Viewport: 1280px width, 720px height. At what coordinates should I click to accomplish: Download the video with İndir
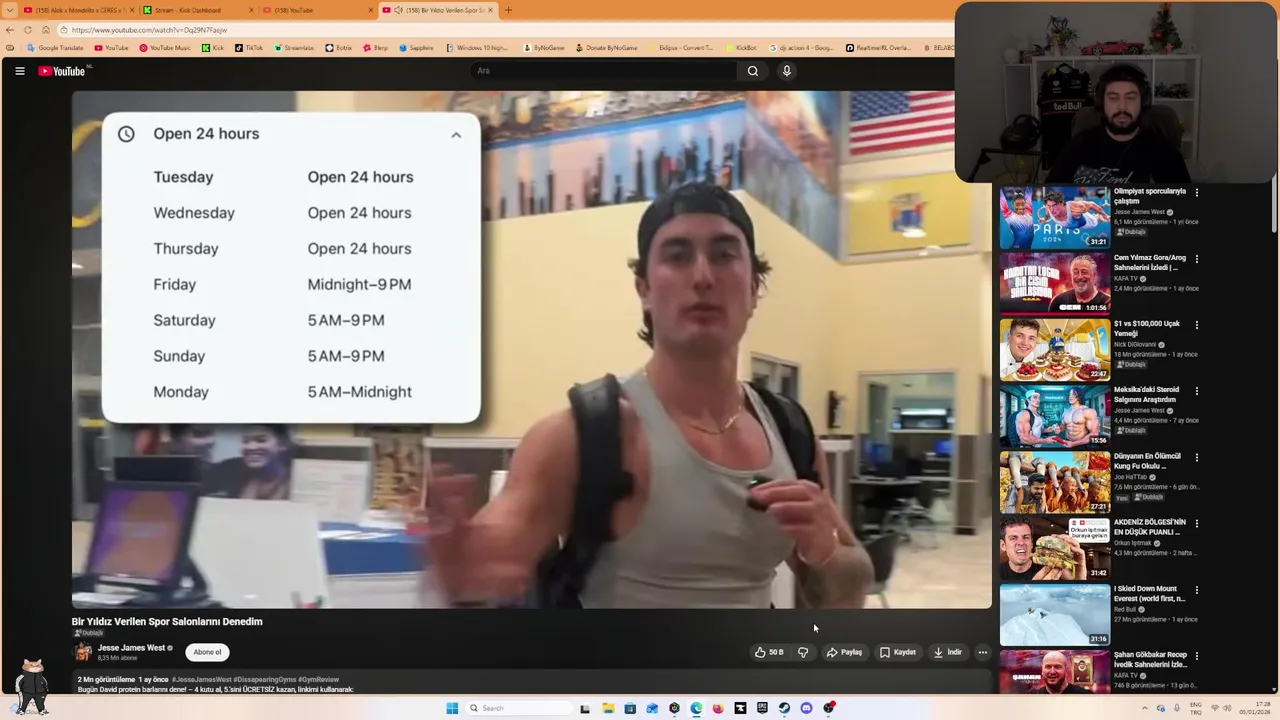[947, 652]
